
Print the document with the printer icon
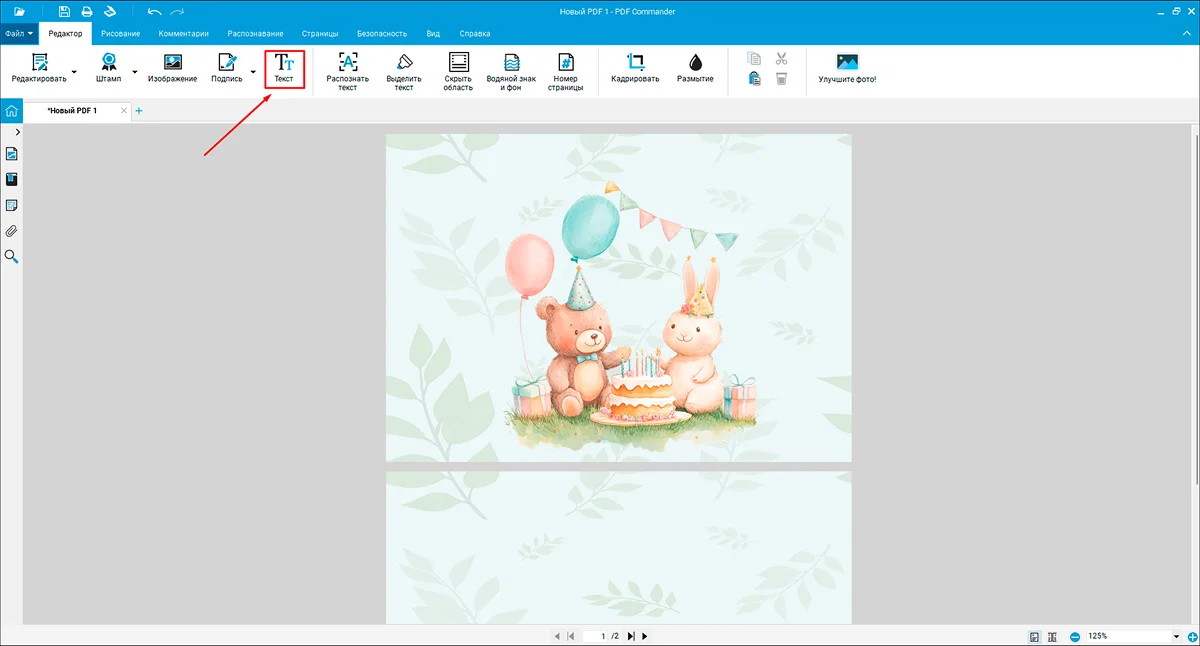88,11
